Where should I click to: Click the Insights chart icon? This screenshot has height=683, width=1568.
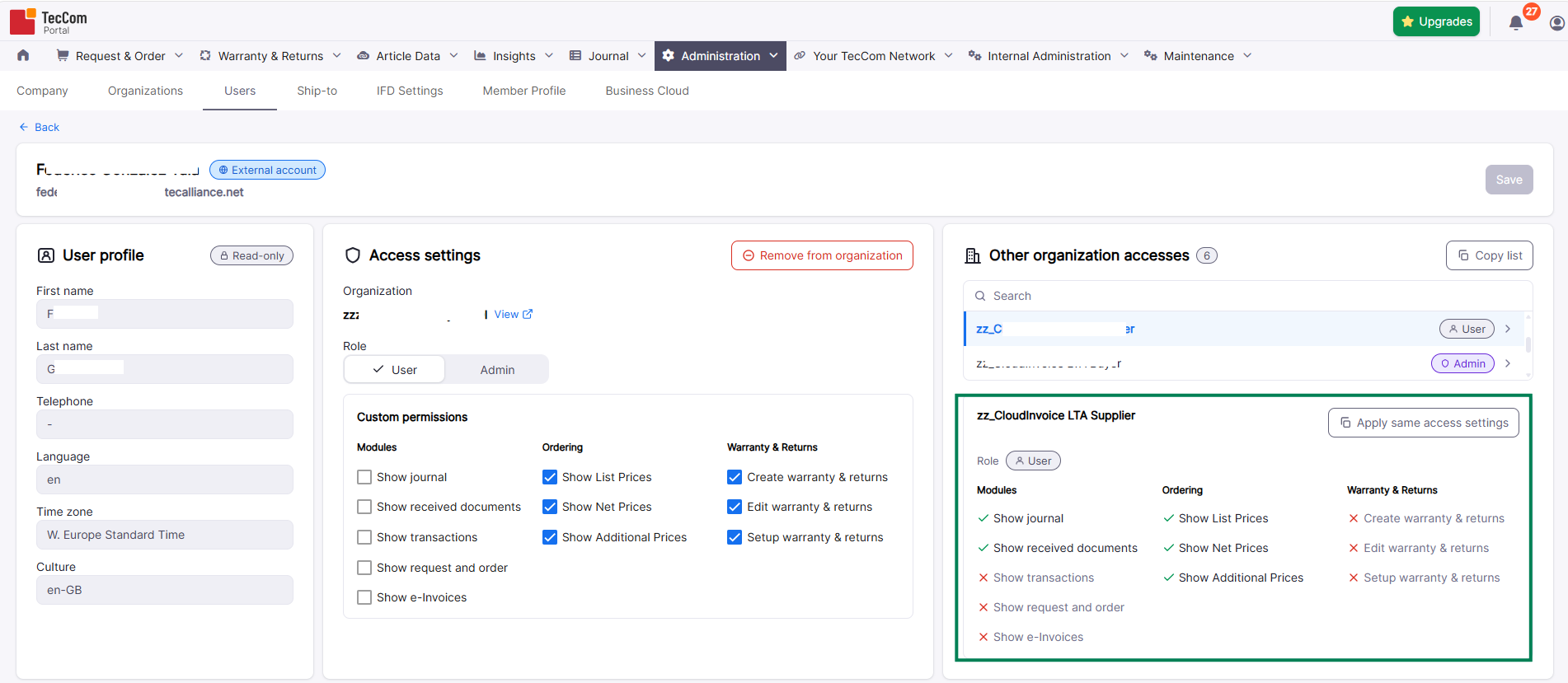click(480, 55)
